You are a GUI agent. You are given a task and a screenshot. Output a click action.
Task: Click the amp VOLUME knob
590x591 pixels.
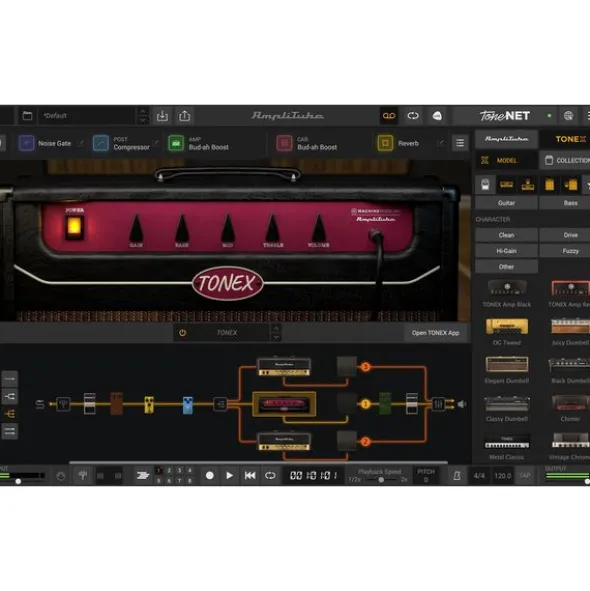[319, 228]
